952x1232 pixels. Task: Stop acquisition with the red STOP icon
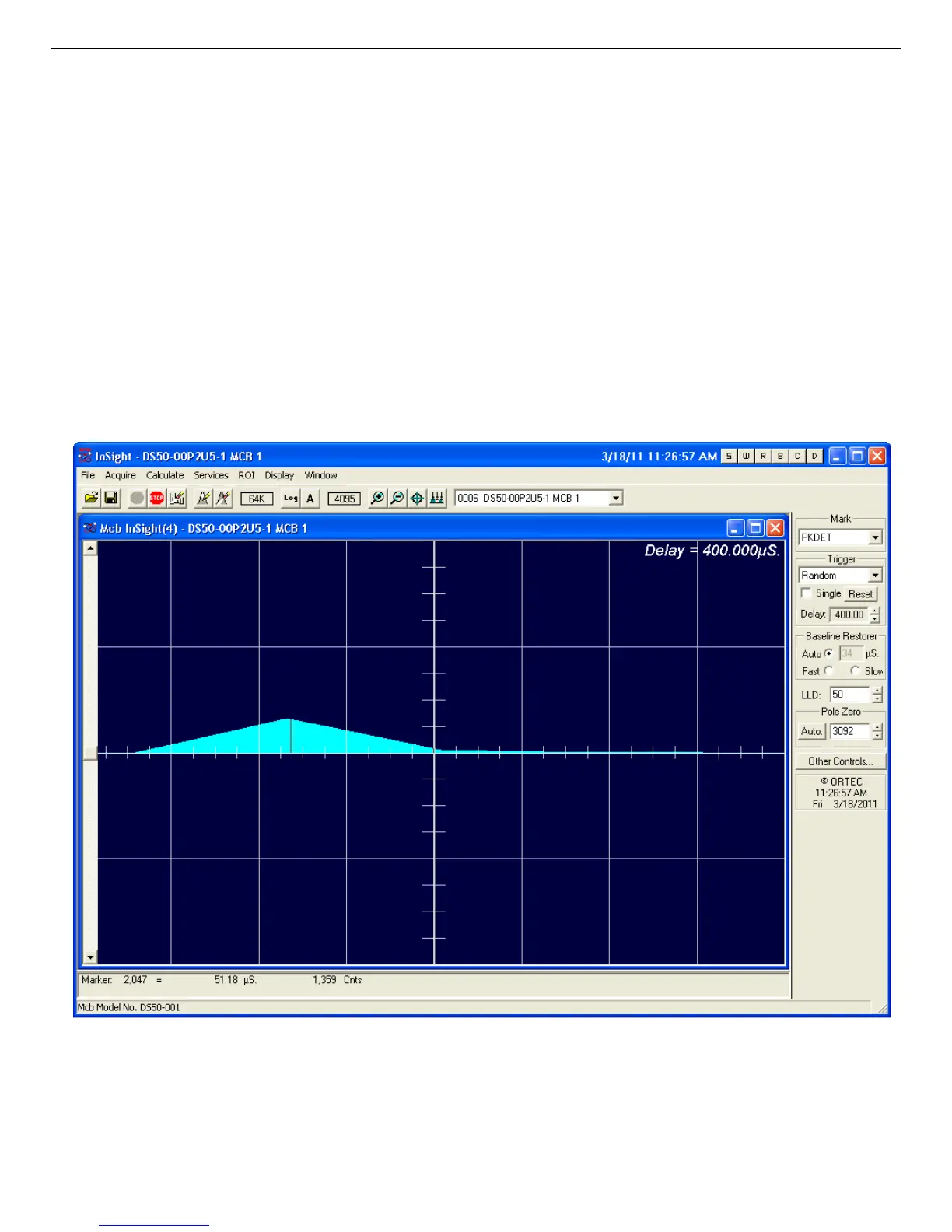(156, 498)
